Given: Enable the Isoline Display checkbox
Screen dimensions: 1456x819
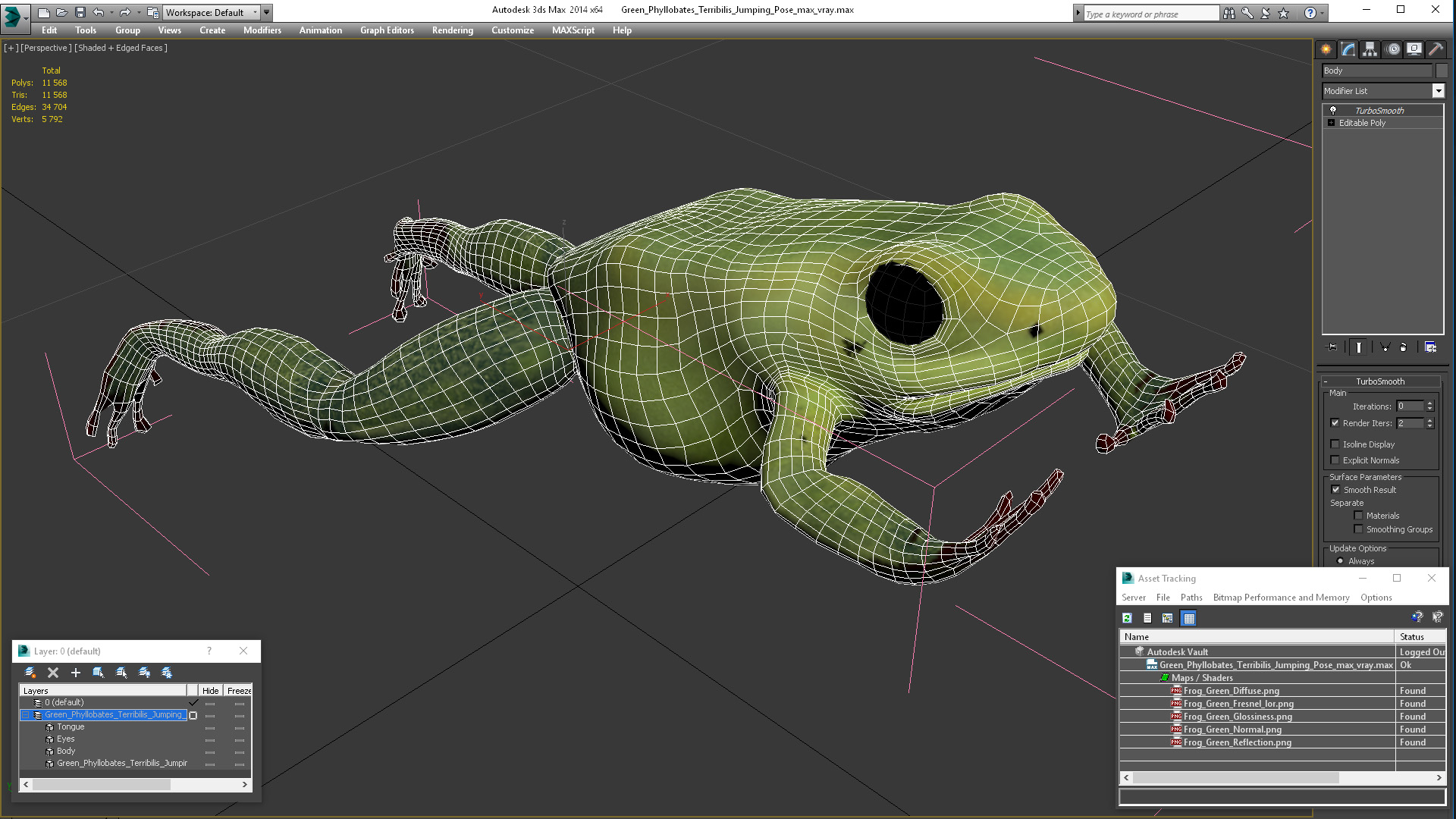Looking at the screenshot, I should click(1335, 444).
